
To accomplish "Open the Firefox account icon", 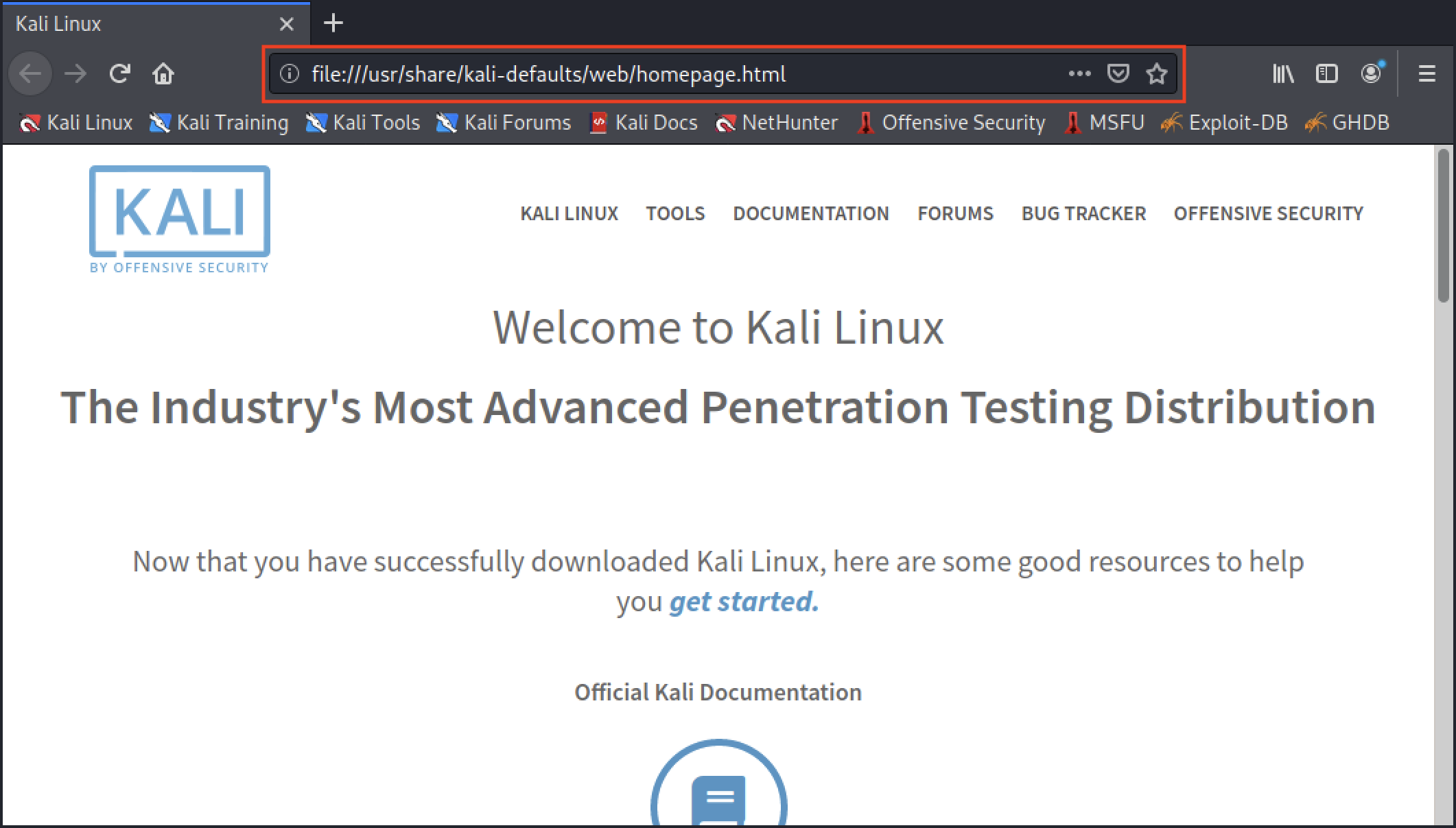I will click(x=1372, y=72).
